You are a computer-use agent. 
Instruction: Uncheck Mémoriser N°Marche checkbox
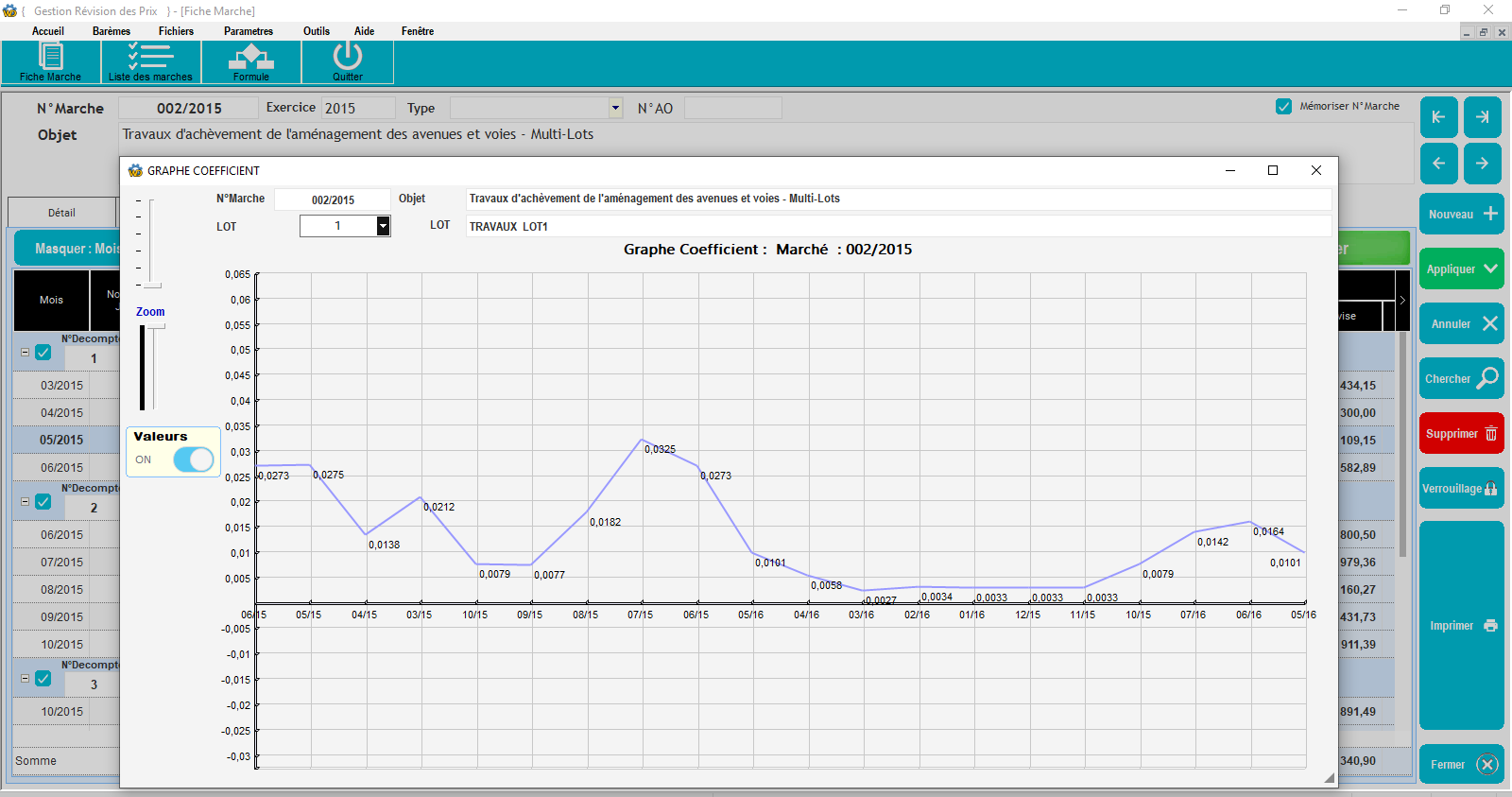click(x=1283, y=107)
